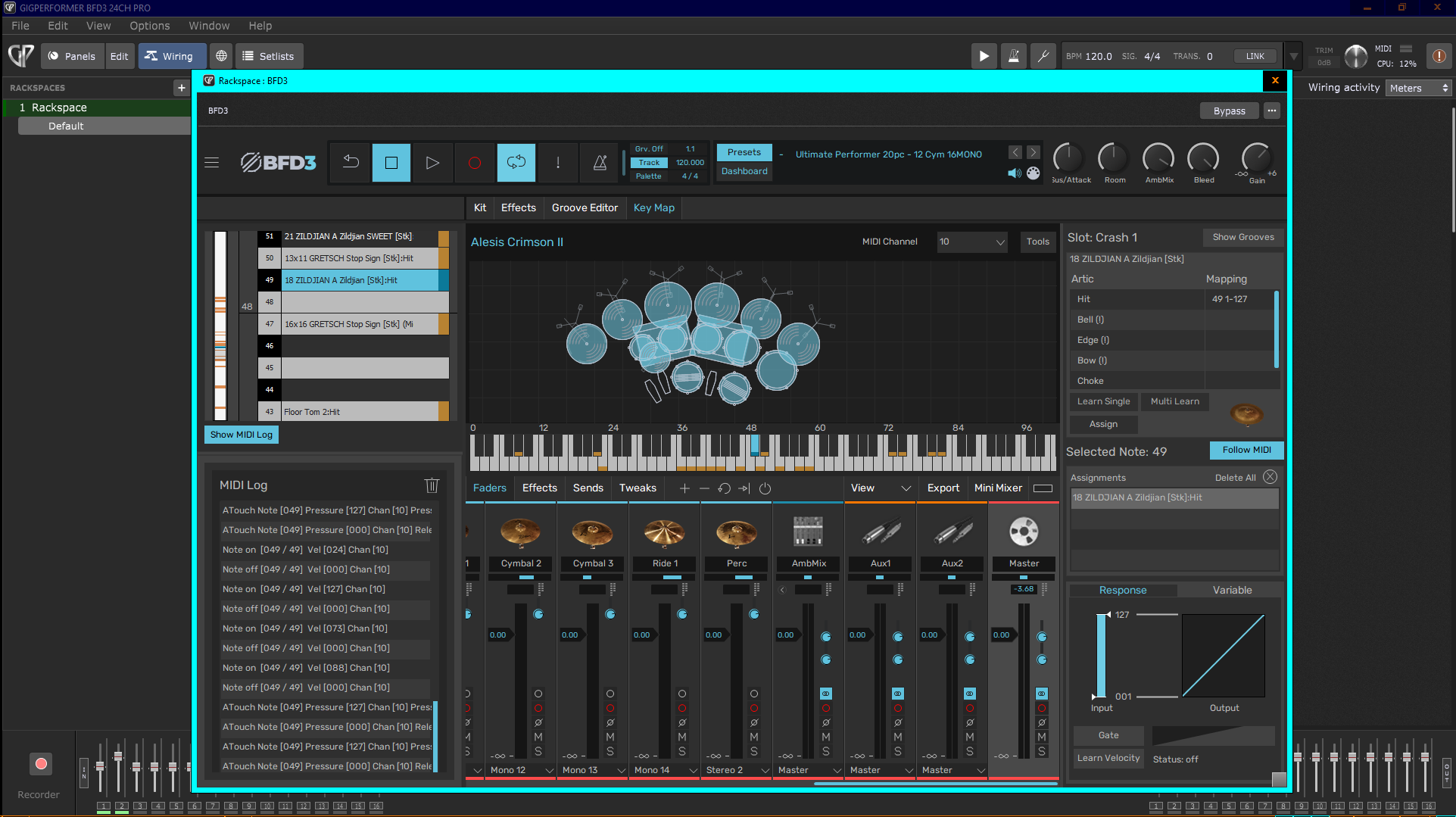
Task: Open the MIDI Channel dropdown
Action: 972,242
